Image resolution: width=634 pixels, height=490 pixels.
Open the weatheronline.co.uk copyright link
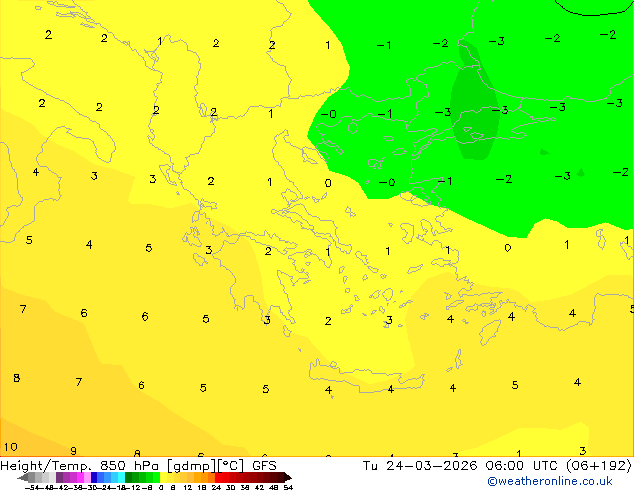pyautogui.click(x=550, y=481)
